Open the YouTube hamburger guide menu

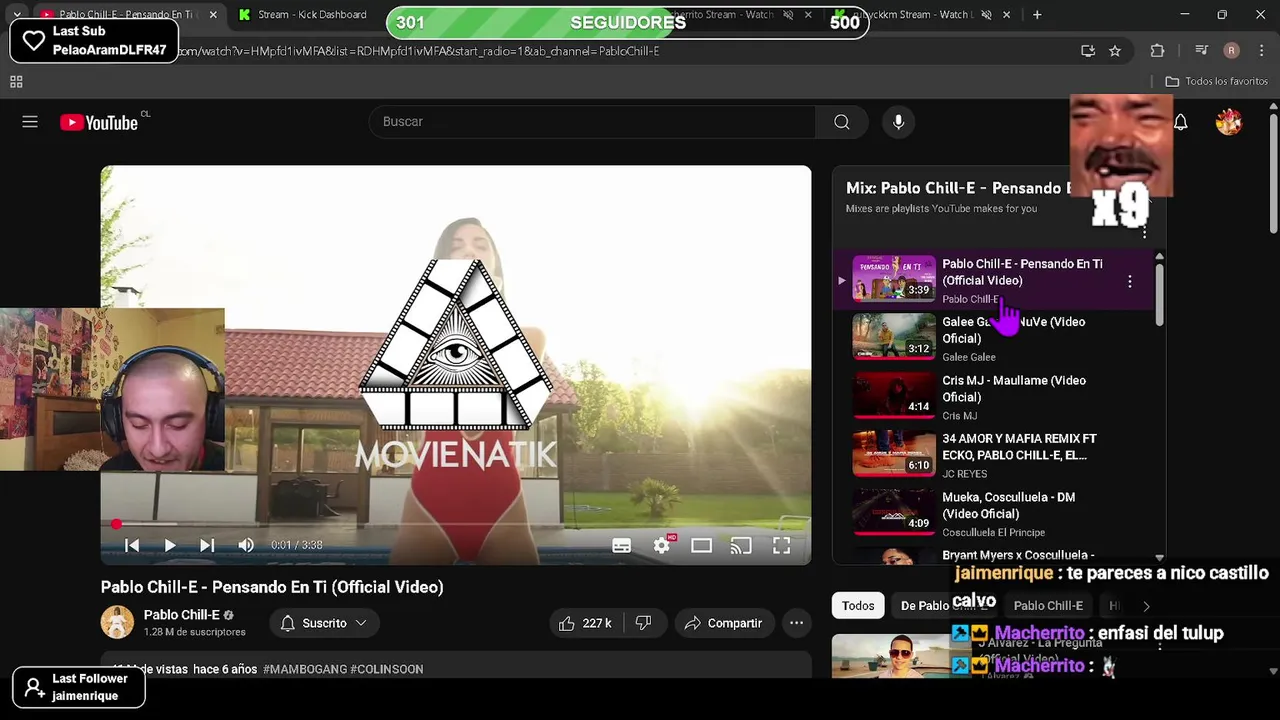[x=30, y=122]
